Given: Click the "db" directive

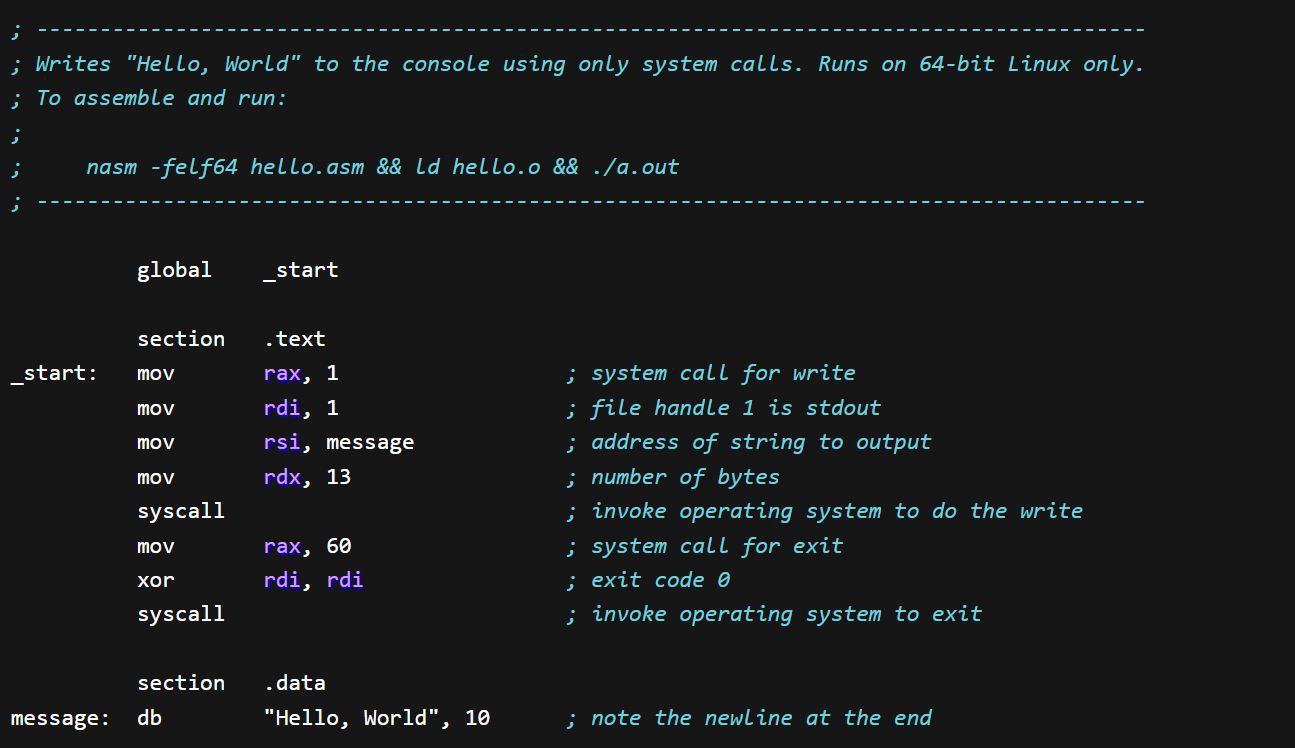Looking at the screenshot, I should pyautogui.click(x=149, y=718).
